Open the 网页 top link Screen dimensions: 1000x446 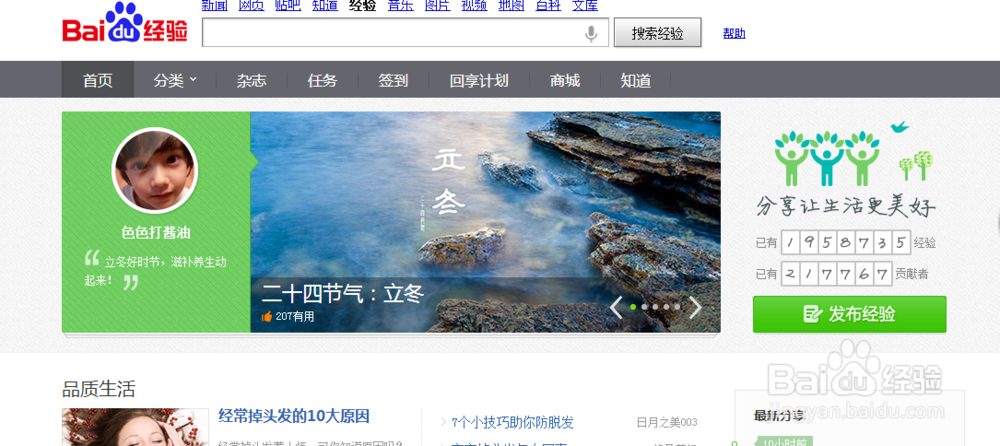251,6
